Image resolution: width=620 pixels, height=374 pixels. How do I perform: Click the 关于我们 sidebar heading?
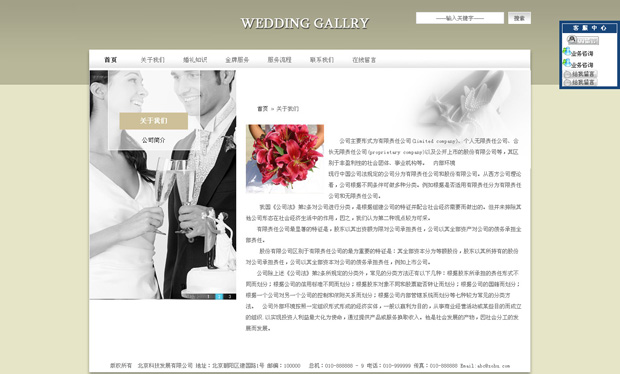click(154, 121)
